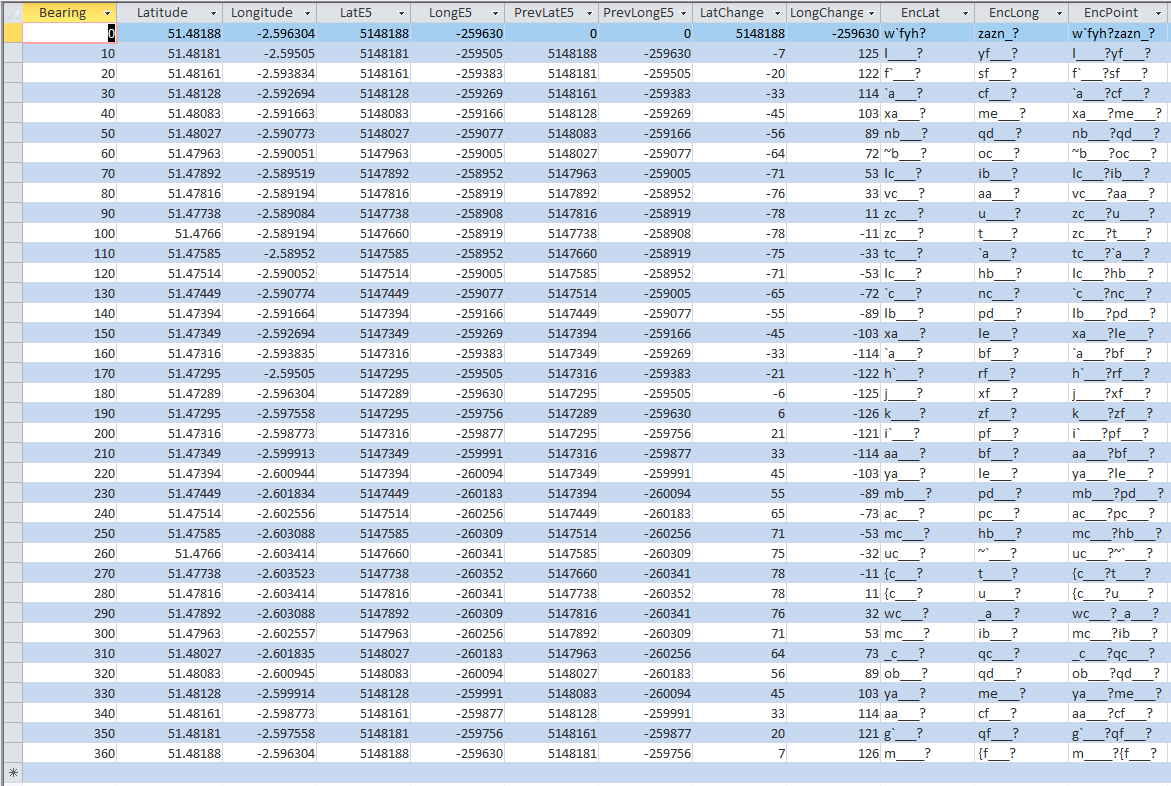Click PrevLatE5 cell 0 in first row
1171x786 pixels.
click(552, 33)
